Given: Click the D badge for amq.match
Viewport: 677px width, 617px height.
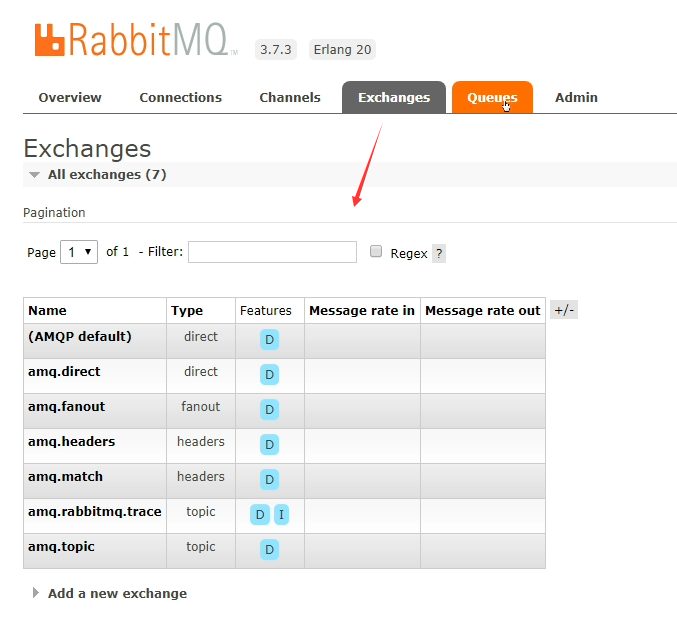Looking at the screenshot, I should [x=269, y=479].
